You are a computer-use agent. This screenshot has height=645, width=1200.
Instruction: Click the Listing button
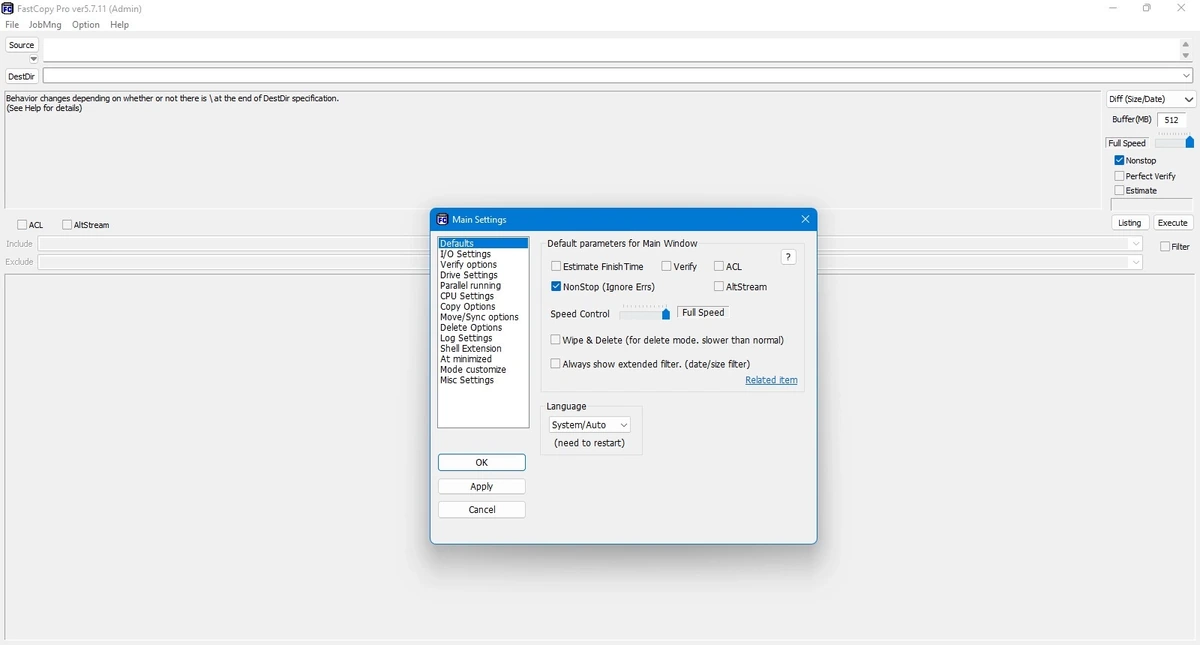pyautogui.click(x=1129, y=223)
